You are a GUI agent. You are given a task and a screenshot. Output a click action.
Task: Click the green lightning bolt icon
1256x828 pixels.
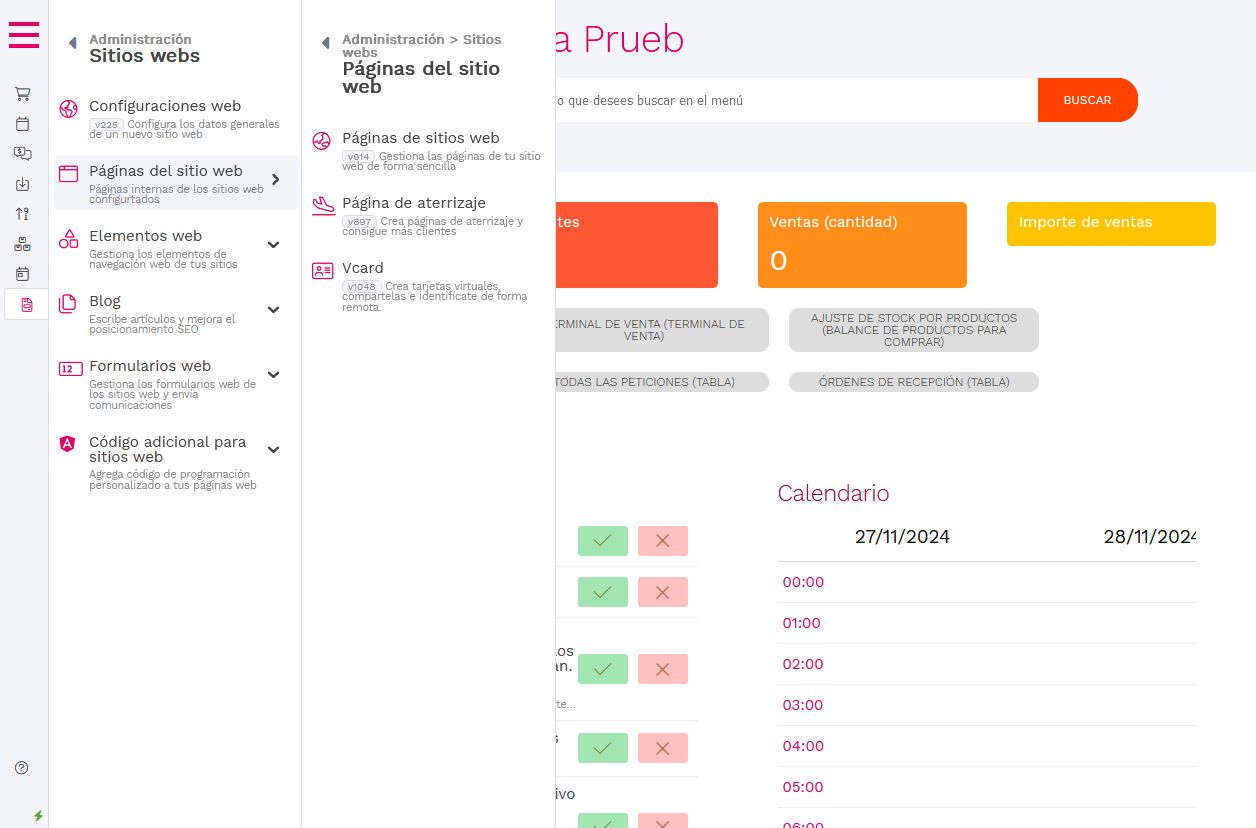point(38,815)
